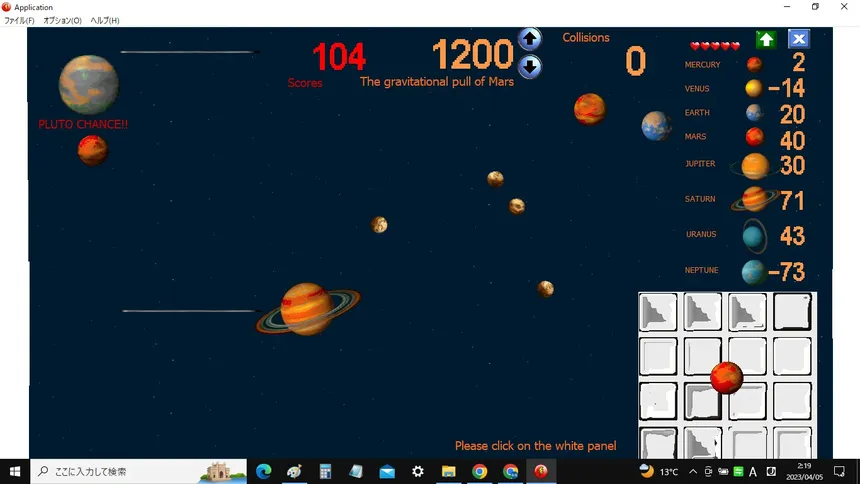
Task: Click the gravitational pull value 1200
Action: [x=472, y=55]
